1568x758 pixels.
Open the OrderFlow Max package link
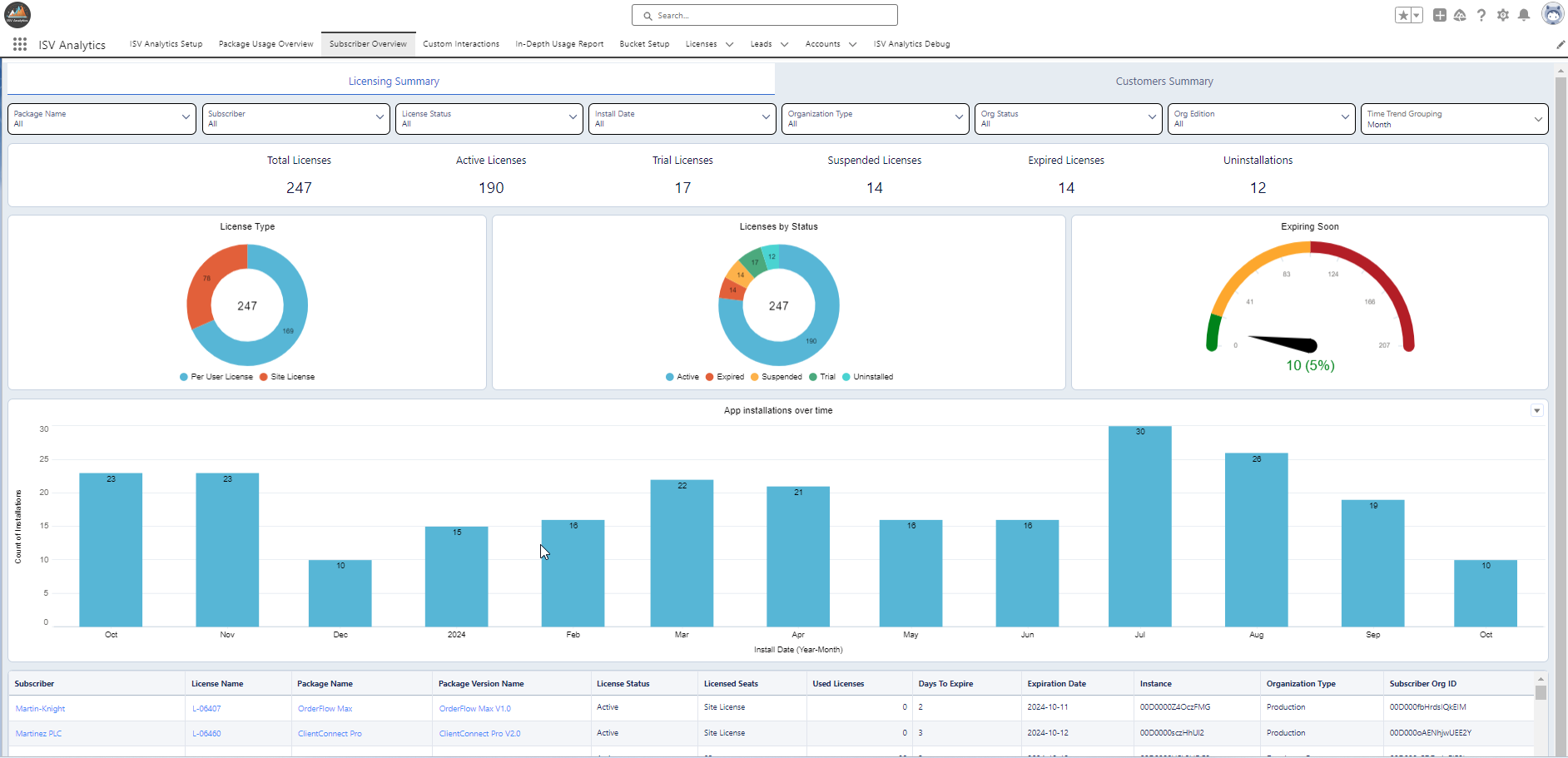[x=325, y=709]
